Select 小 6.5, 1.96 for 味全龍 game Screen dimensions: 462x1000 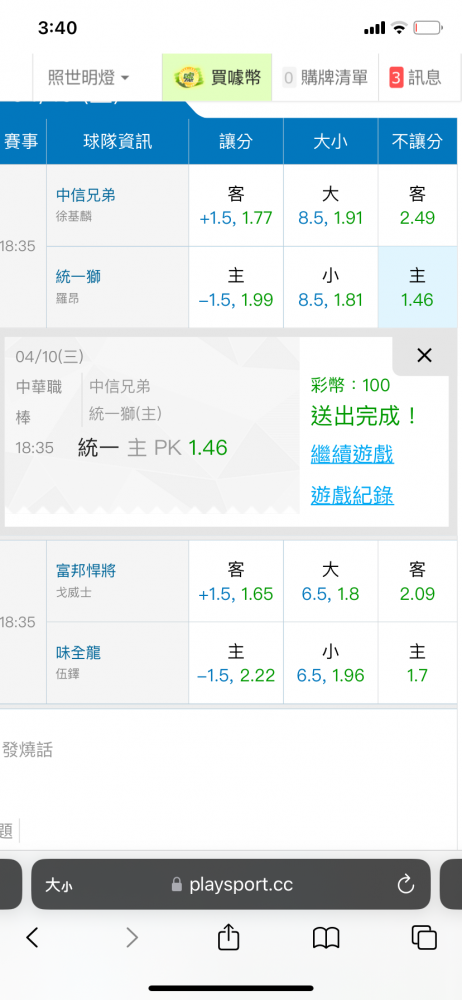(331, 663)
